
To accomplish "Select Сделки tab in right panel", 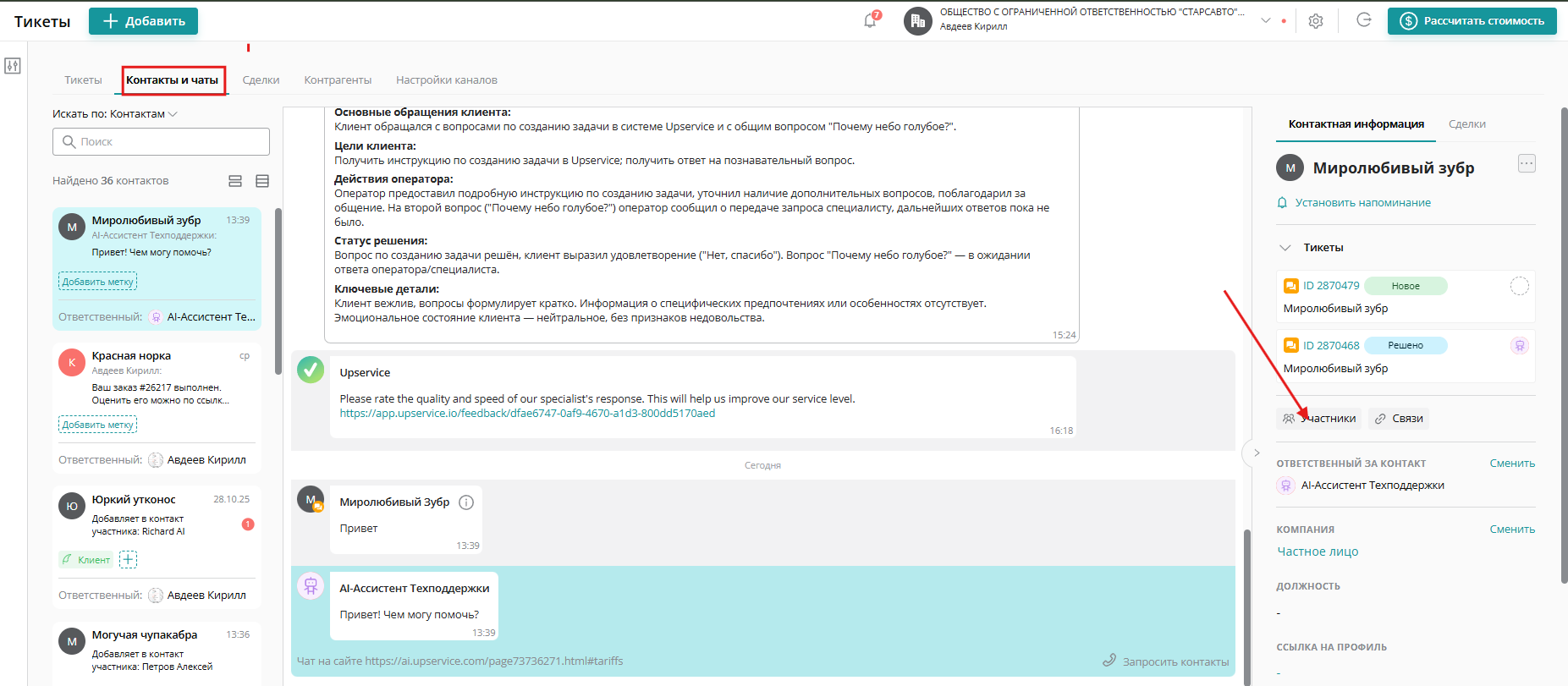I will click(1467, 124).
